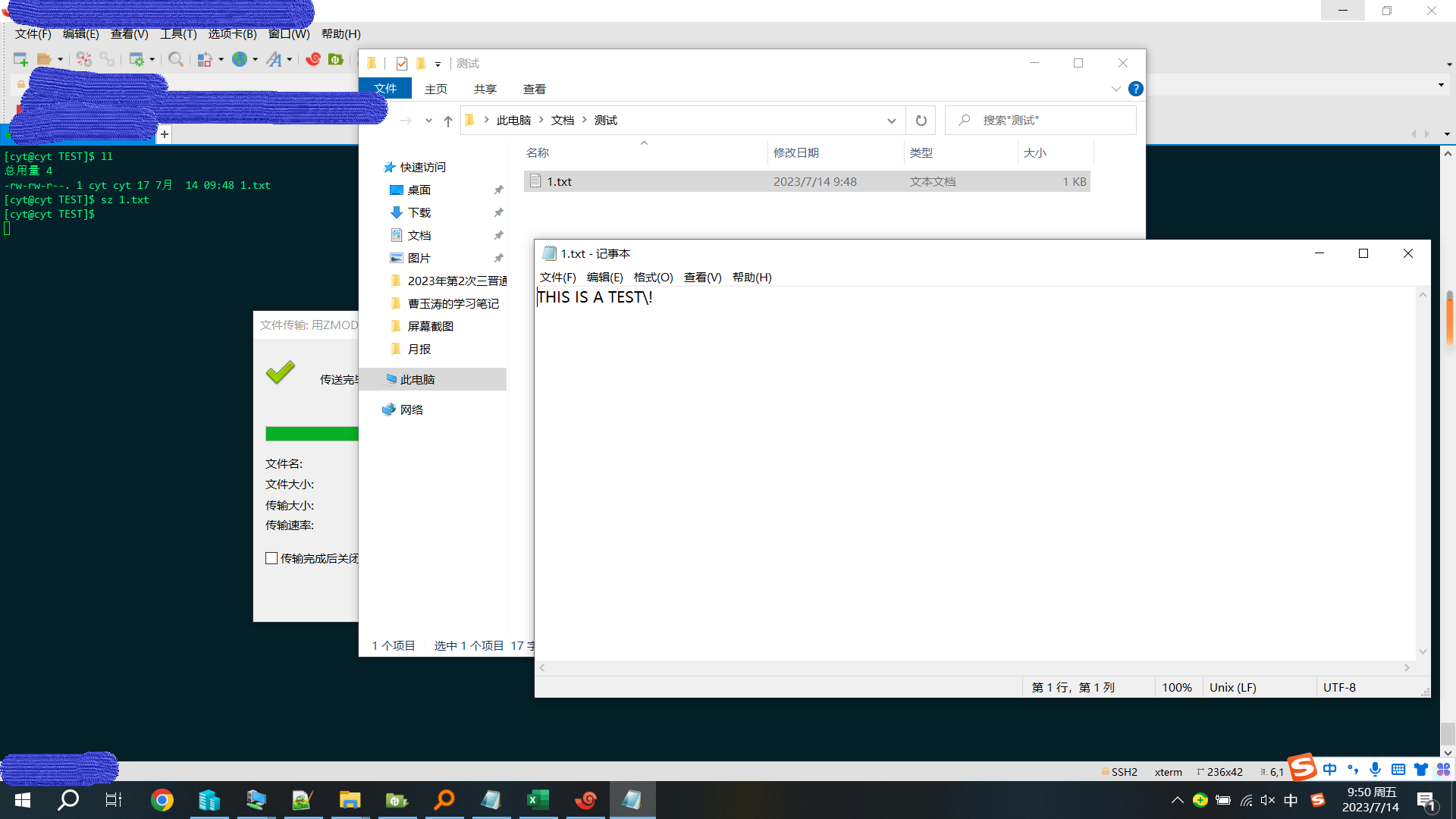
Task: Click 此电脑 in the address breadcrumb
Action: click(x=513, y=121)
